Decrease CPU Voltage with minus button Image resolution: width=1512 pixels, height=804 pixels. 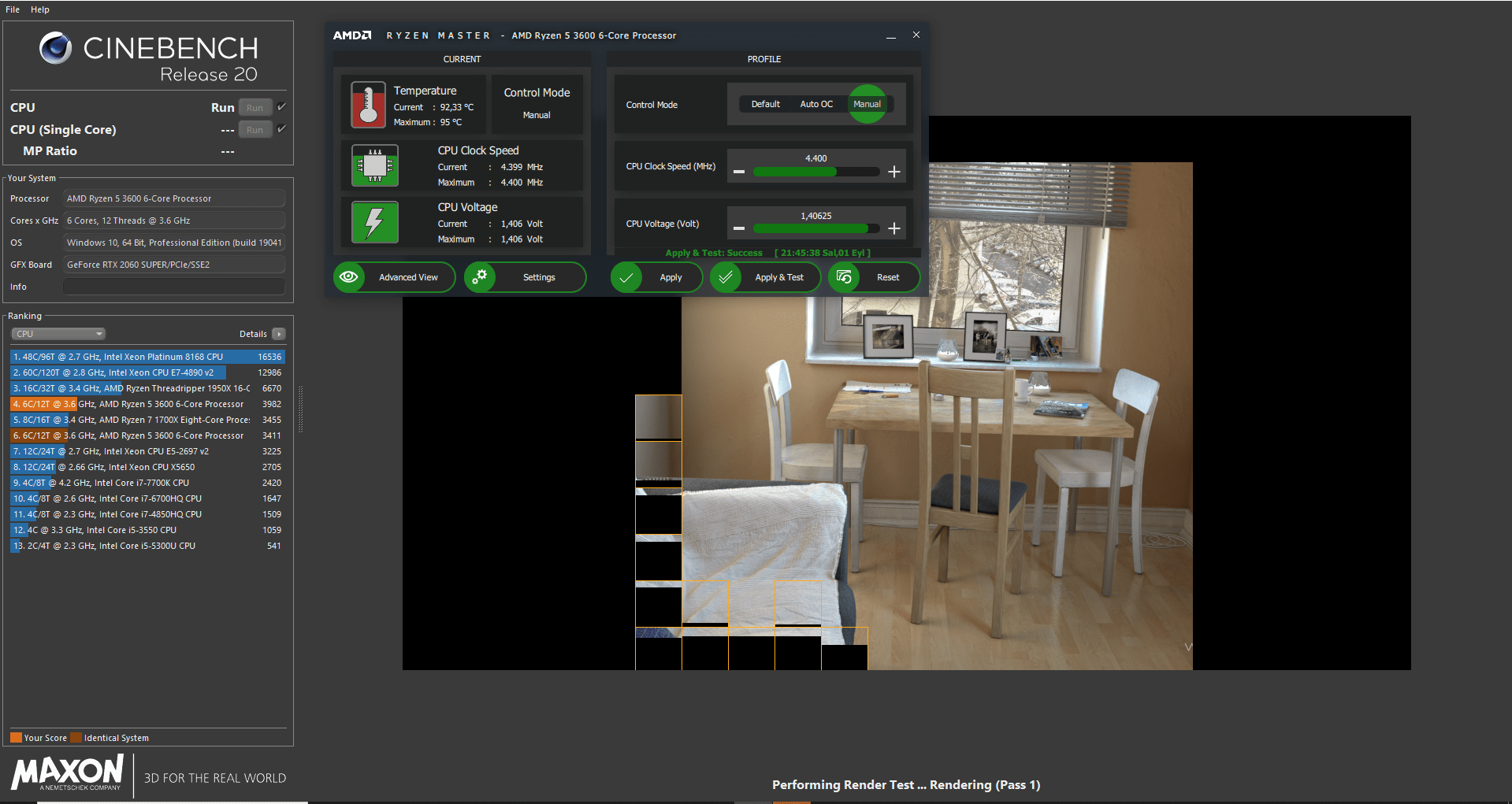point(739,228)
